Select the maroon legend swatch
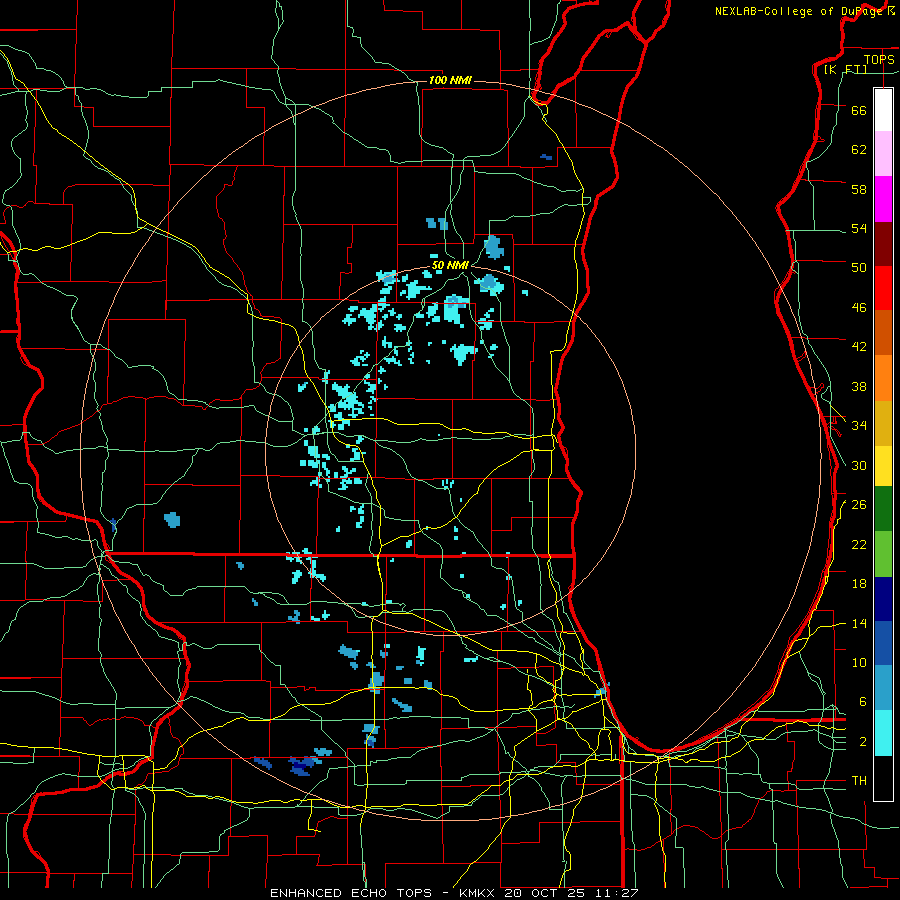The image size is (900, 900). (x=883, y=243)
